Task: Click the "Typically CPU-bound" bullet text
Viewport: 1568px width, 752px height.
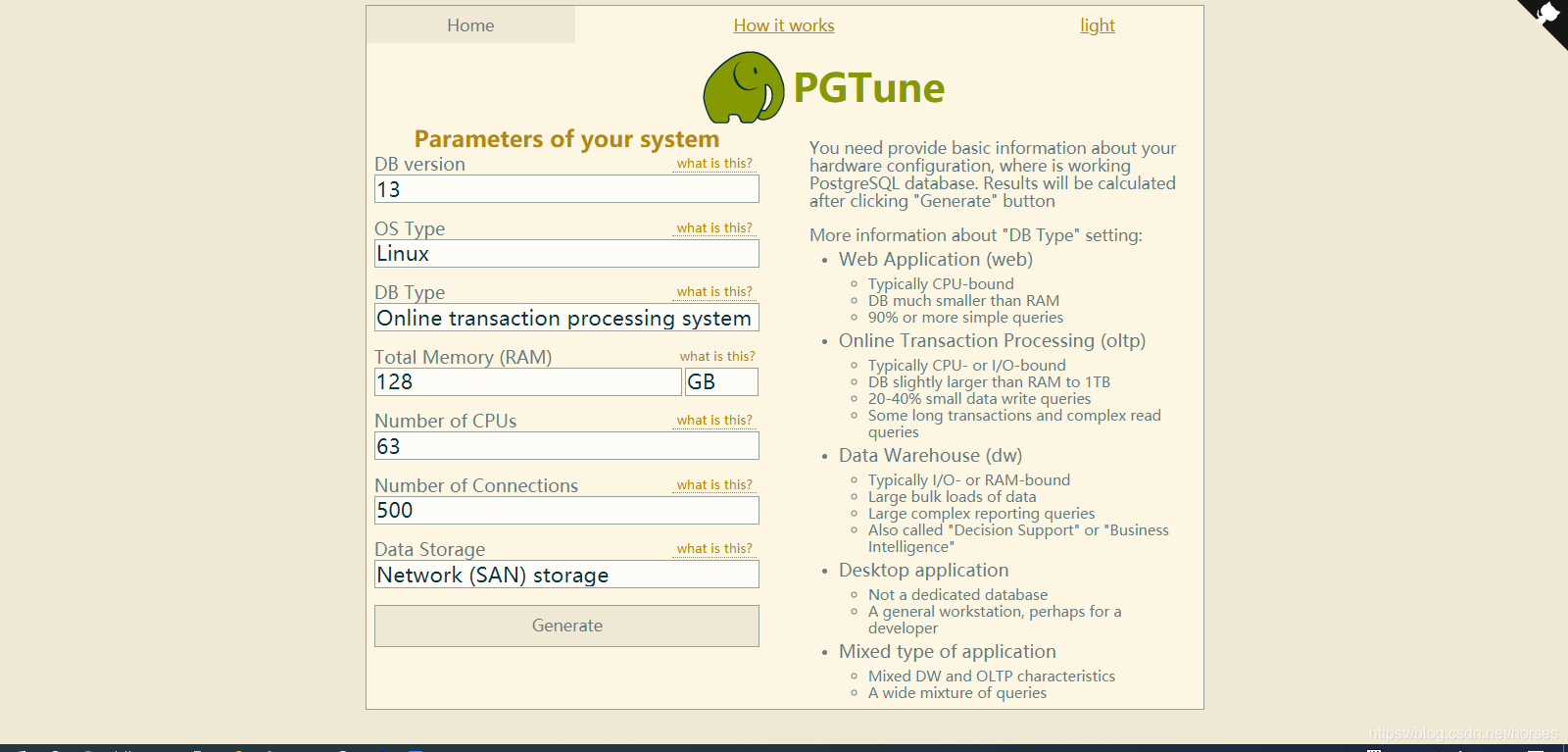Action: click(x=941, y=284)
